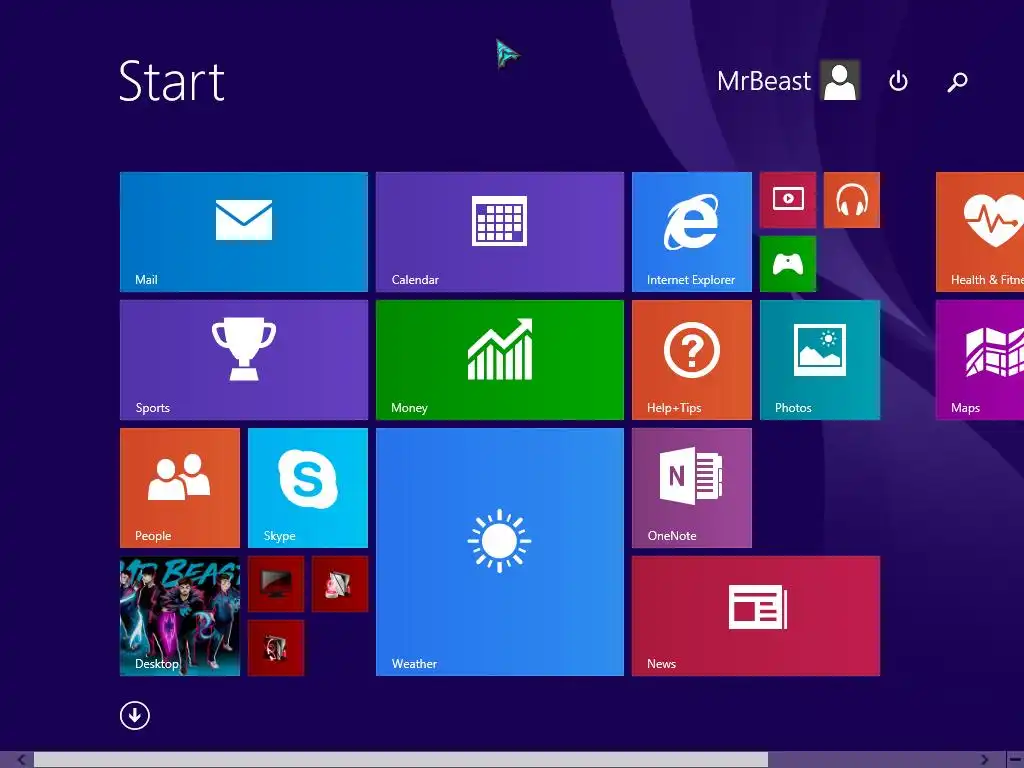Launch the green Xbox Games tile

(x=788, y=264)
